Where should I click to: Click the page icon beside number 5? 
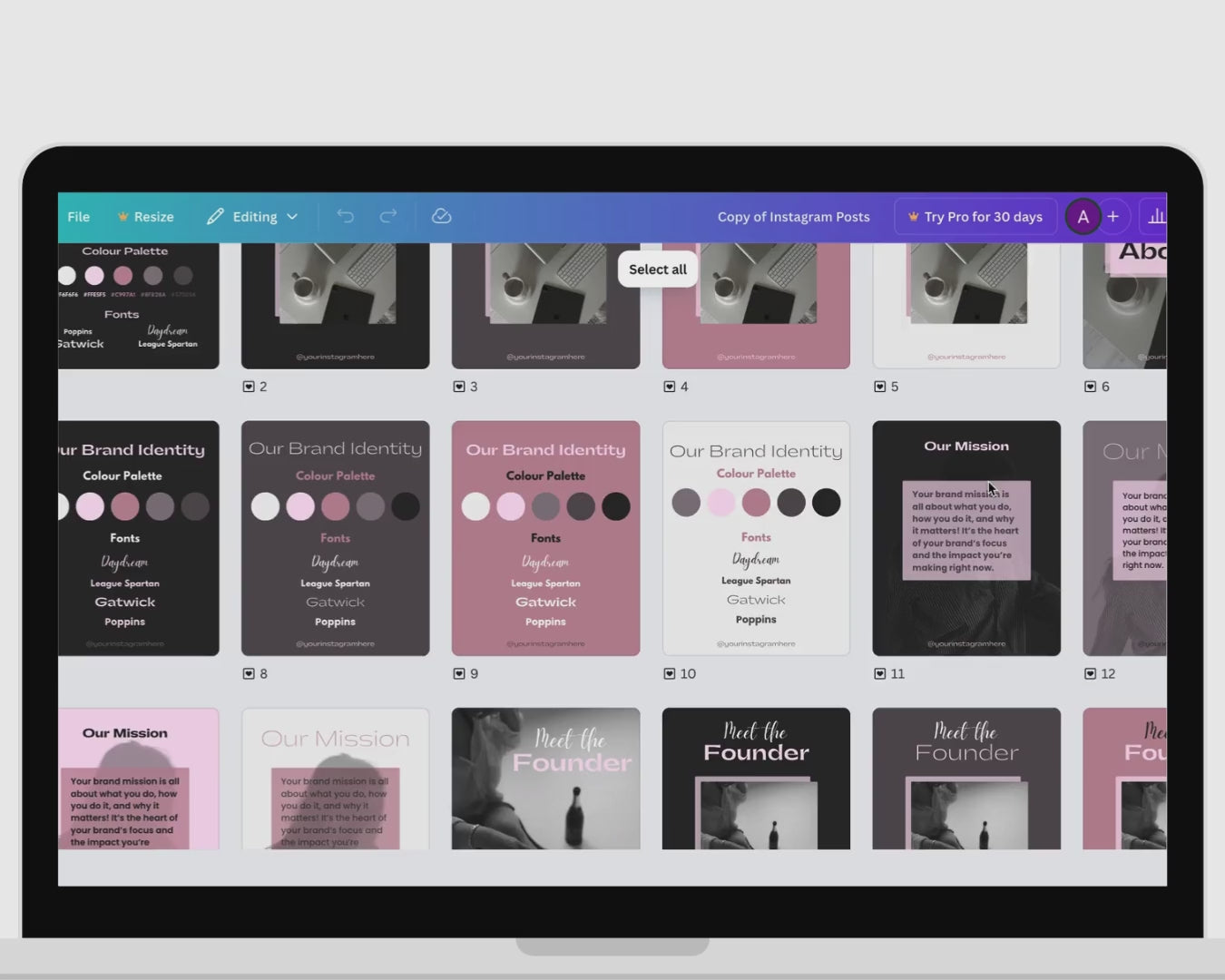[880, 387]
